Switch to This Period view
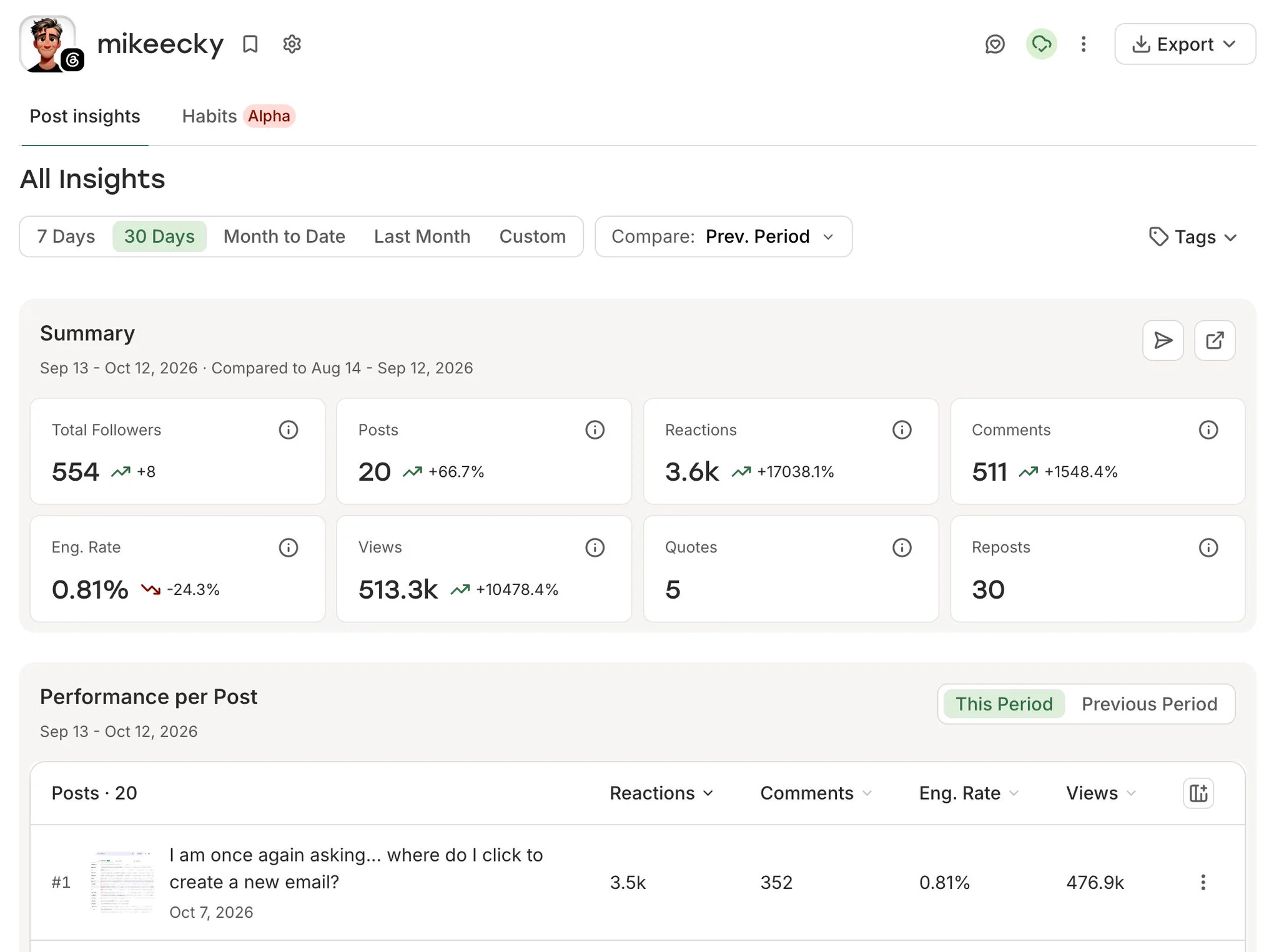 1004,704
